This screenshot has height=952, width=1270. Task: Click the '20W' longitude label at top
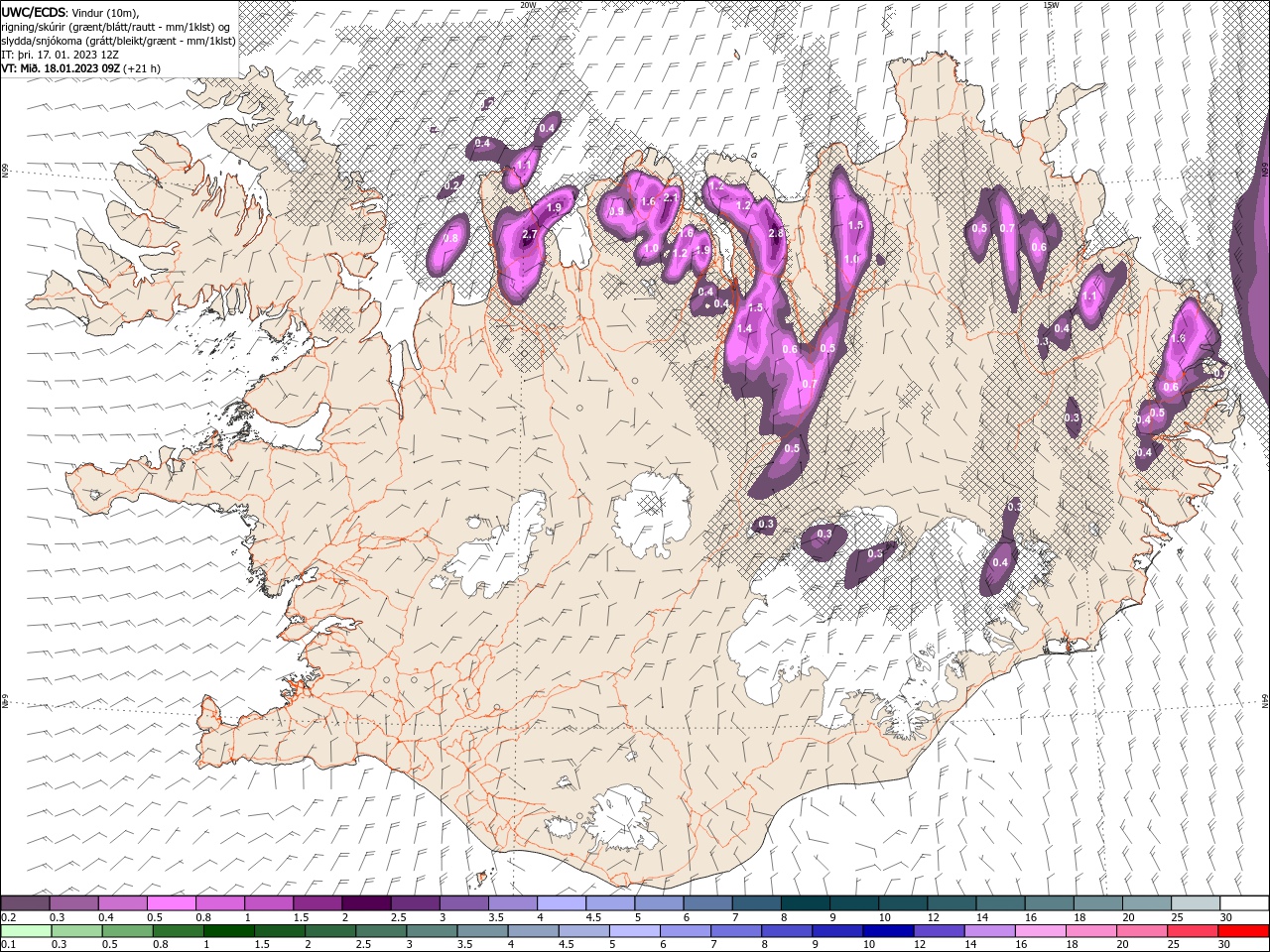pyautogui.click(x=528, y=4)
